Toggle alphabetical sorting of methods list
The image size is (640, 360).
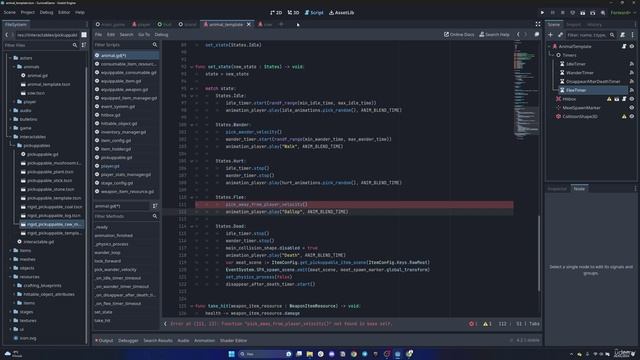point(155,206)
